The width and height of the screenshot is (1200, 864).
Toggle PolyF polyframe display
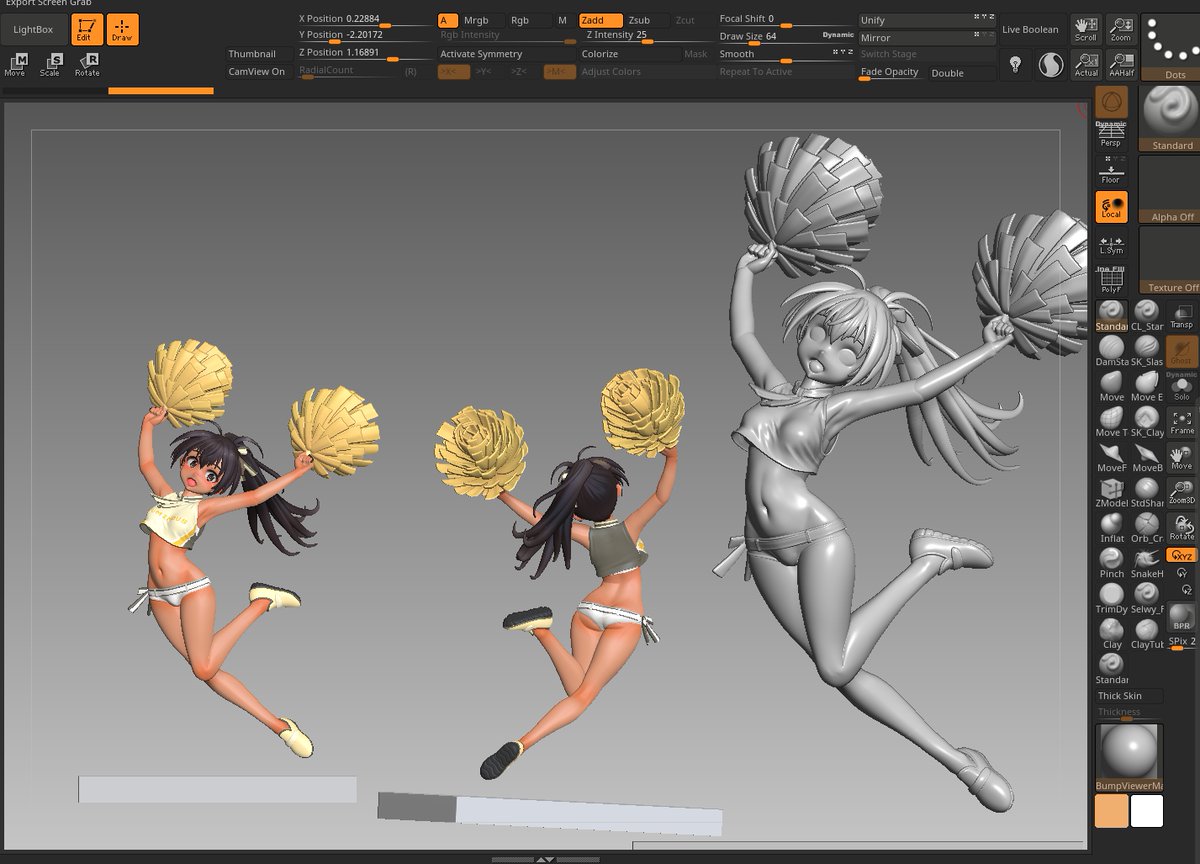tap(1110, 280)
